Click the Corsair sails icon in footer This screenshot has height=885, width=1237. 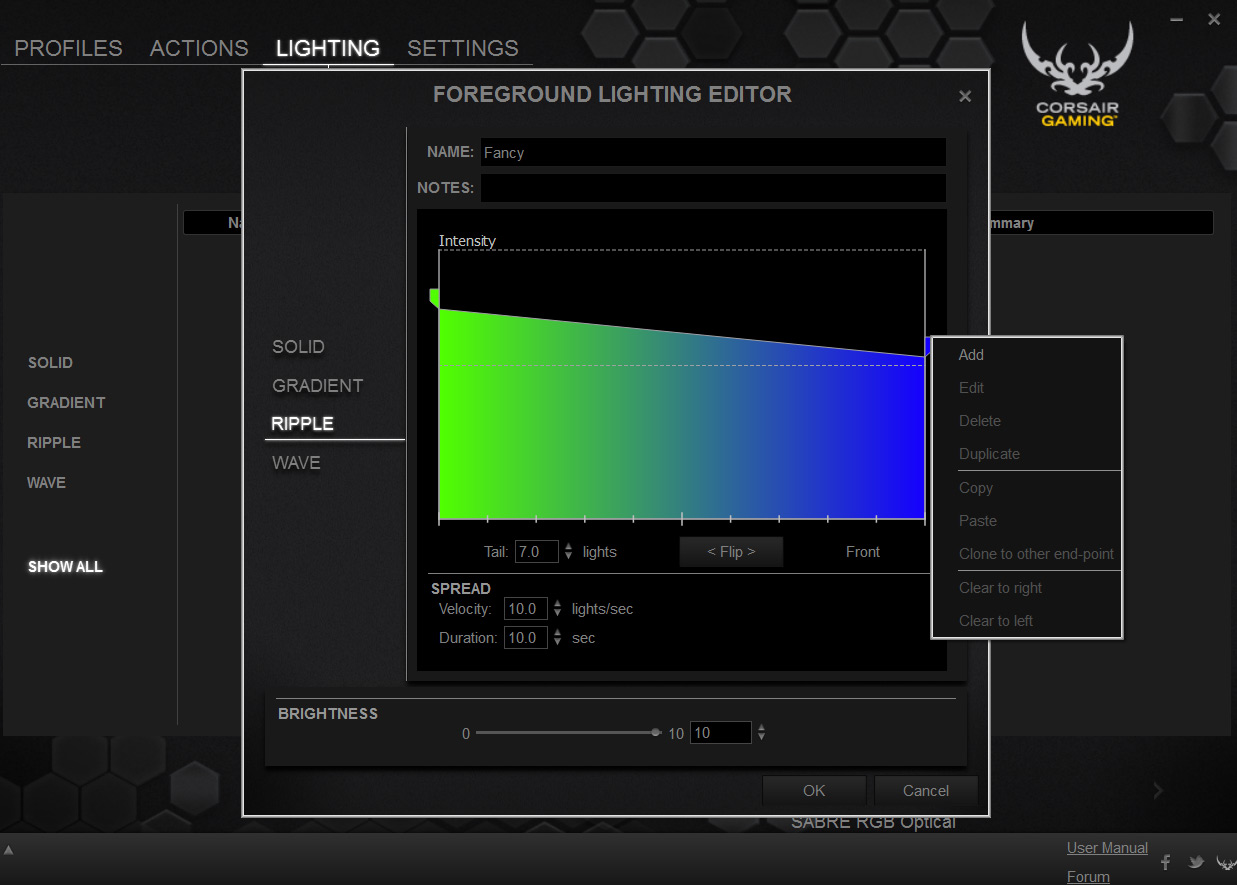[1225, 862]
